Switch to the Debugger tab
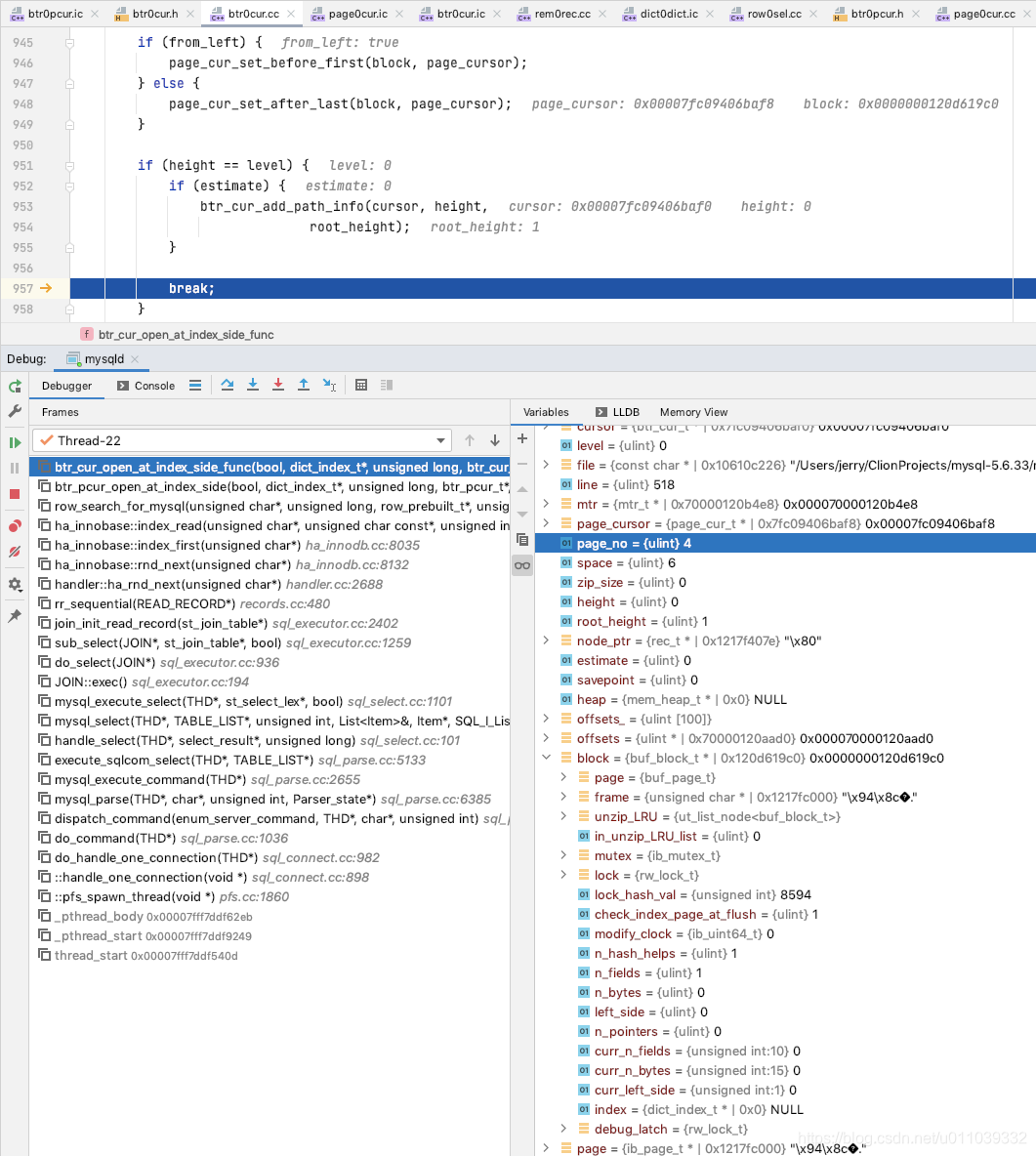The height and width of the screenshot is (1156, 1036). [66, 386]
